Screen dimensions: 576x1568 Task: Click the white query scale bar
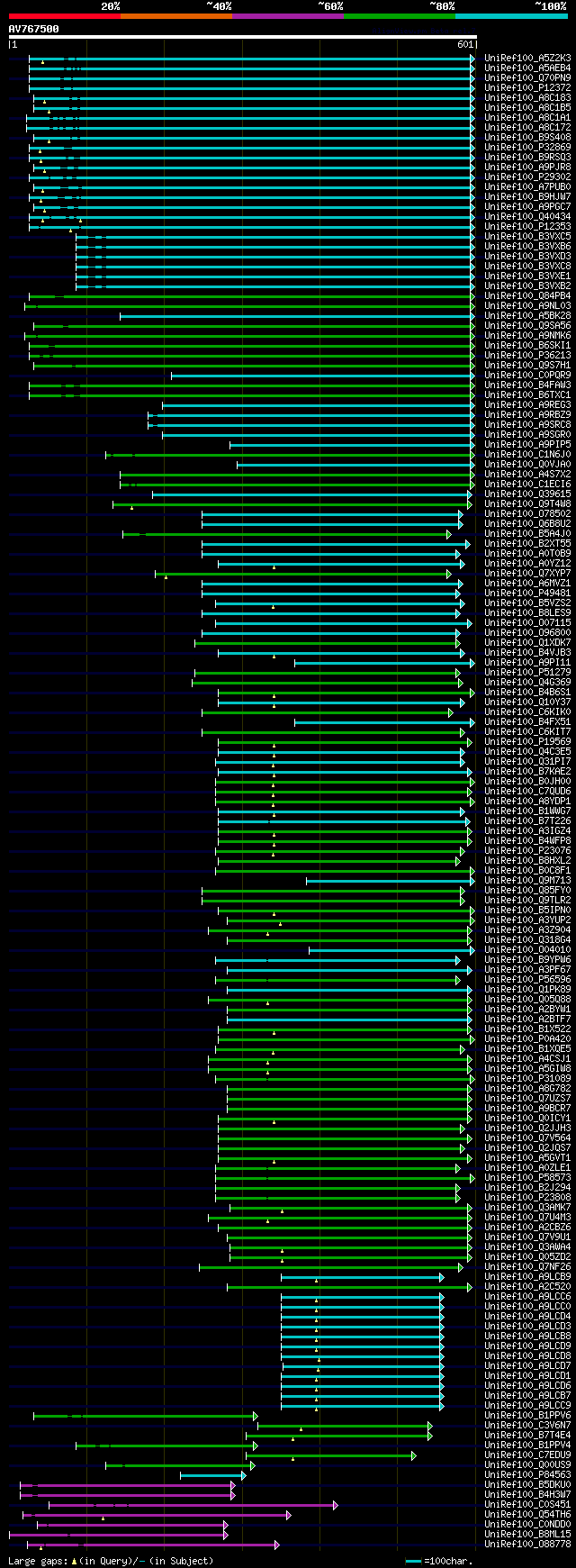tap(242, 37)
